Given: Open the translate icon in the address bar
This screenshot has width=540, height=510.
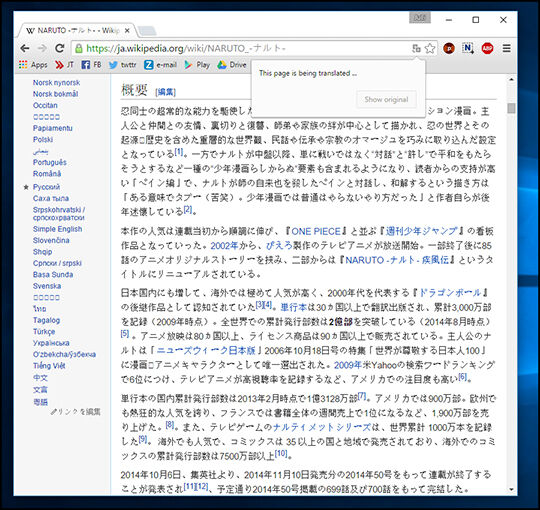Looking at the screenshot, I should (x=416, y=49).
